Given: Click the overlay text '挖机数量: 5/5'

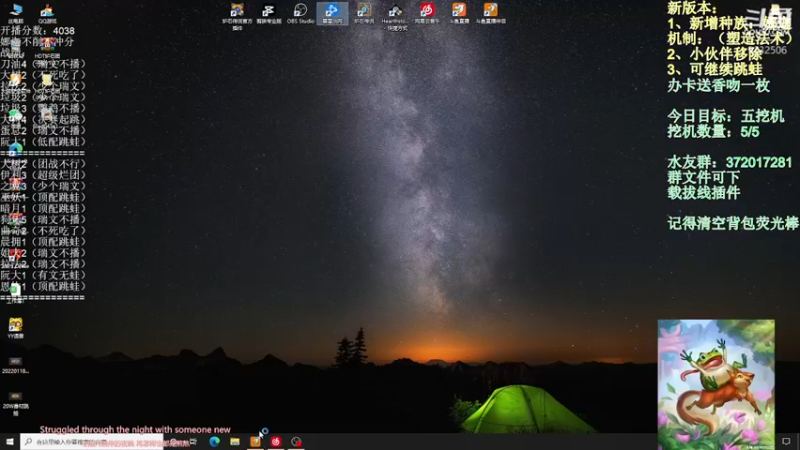Looking at the screenshot, I should (x=713, y=132).
